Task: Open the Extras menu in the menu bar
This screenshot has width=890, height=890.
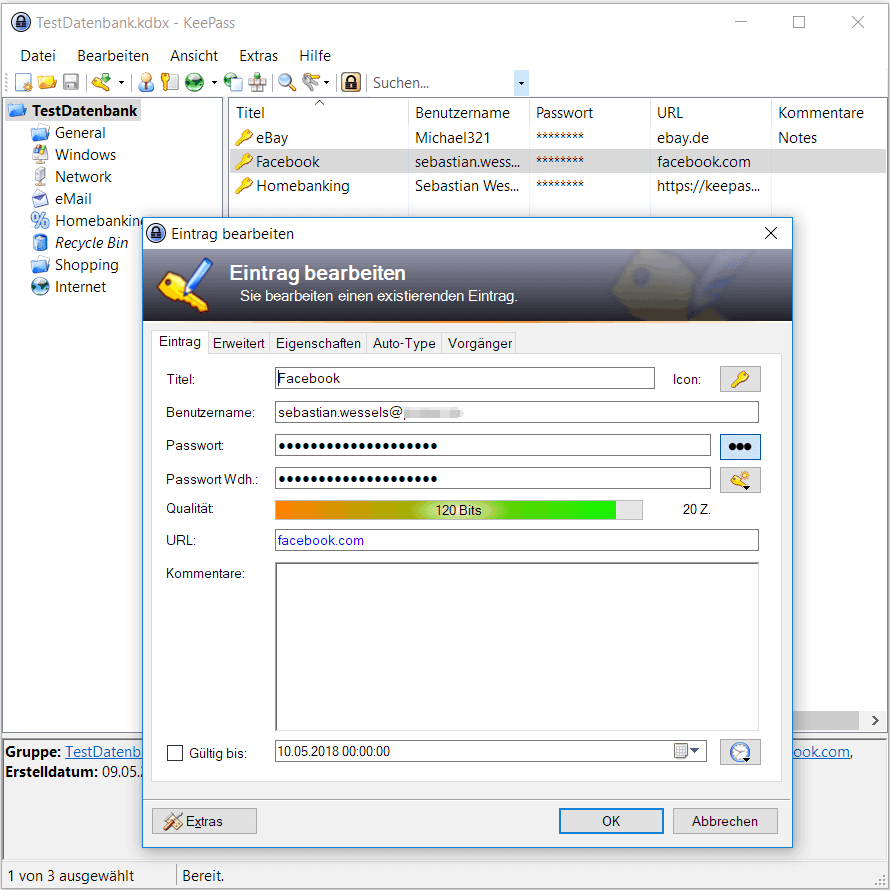Action: coord(258,56)
